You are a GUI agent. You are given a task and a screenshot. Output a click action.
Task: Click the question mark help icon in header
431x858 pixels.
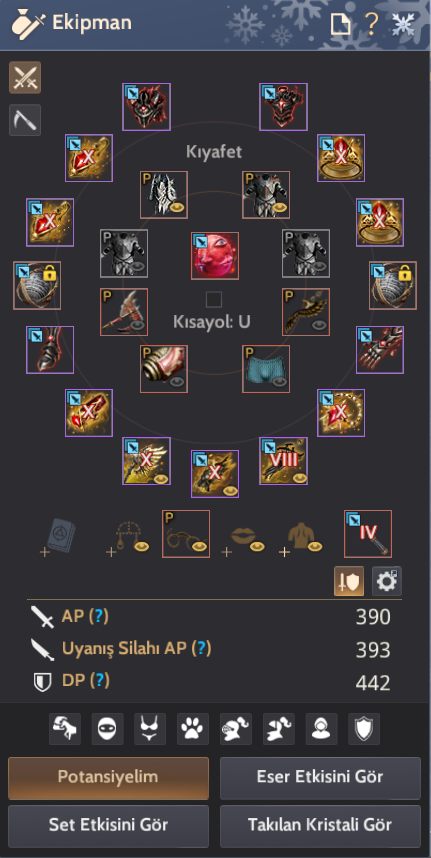372,24
